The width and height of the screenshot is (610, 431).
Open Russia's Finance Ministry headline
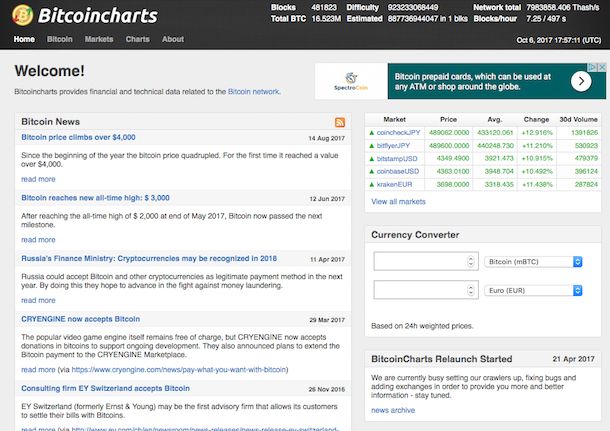pyautogui.click(x=149, y=259)
